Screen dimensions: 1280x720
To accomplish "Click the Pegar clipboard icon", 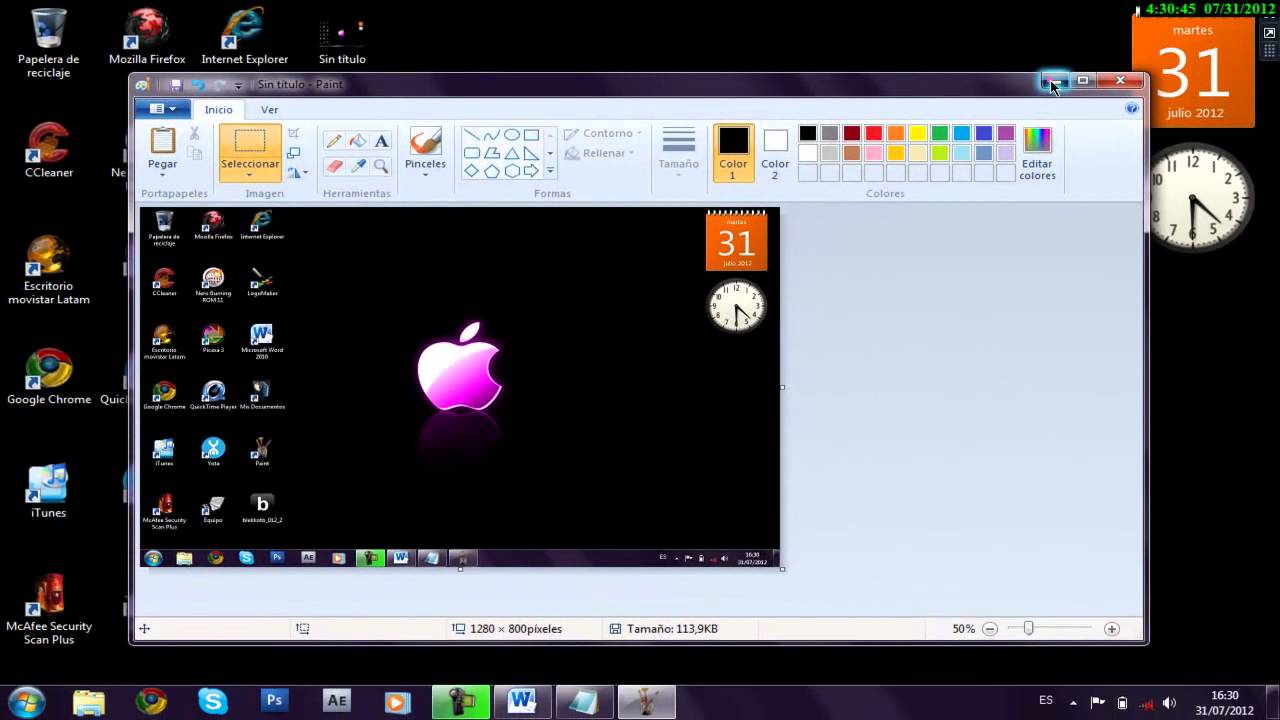I will [x=162, y=141].
